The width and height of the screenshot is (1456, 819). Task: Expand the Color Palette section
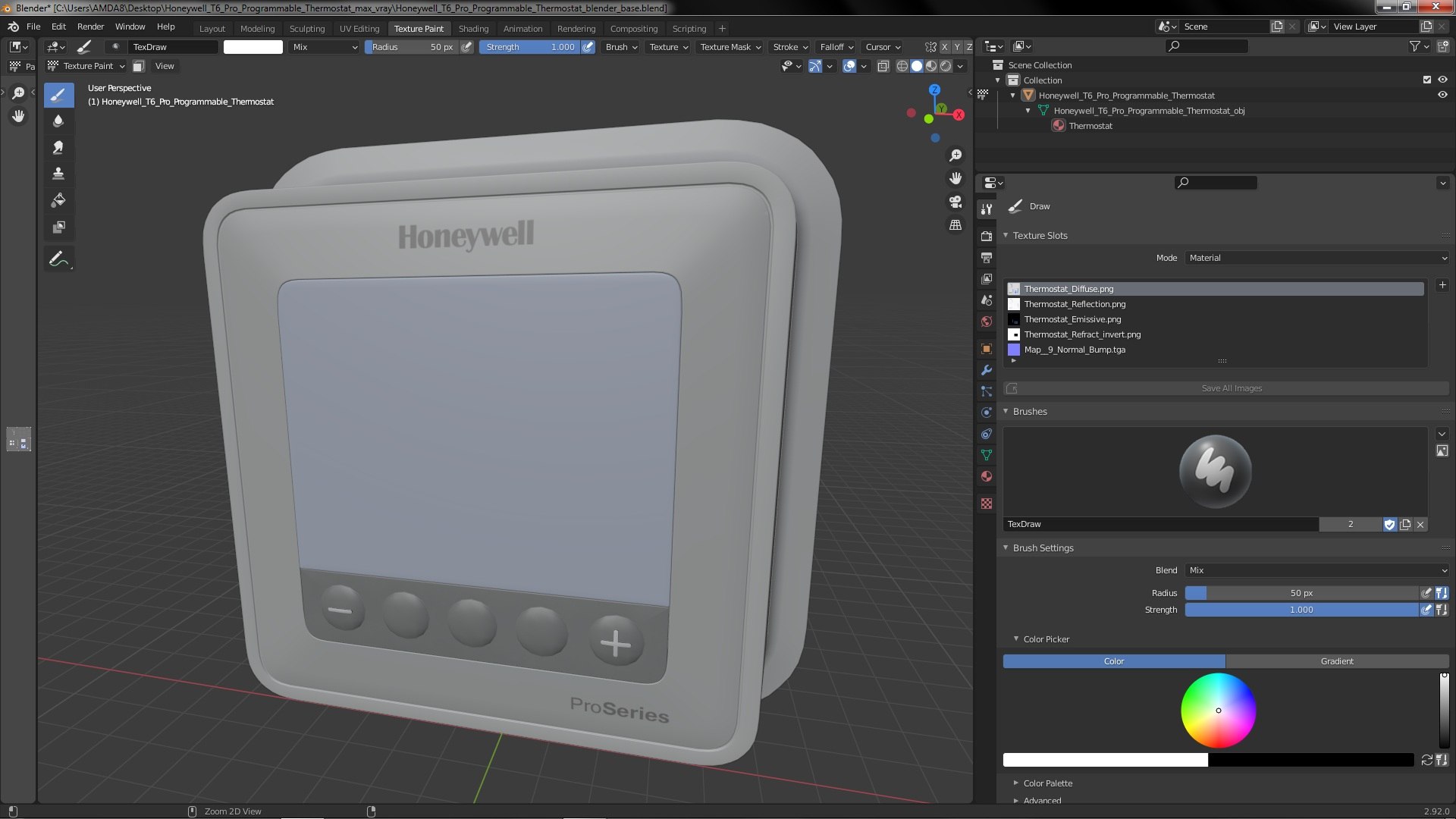pos(1047,783)
